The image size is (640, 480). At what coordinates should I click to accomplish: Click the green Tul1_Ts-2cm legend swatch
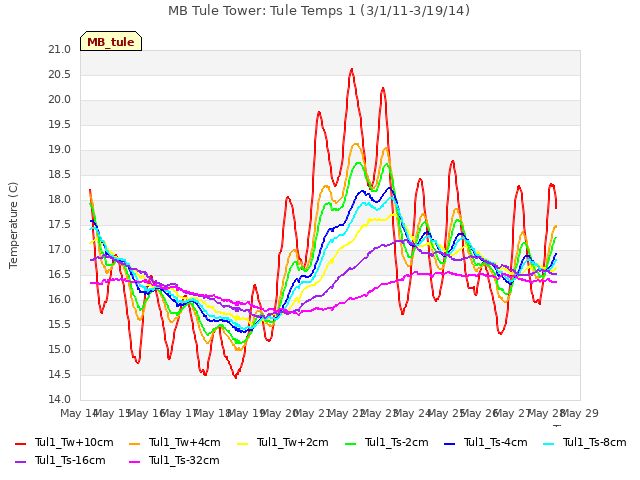[350, 443]
